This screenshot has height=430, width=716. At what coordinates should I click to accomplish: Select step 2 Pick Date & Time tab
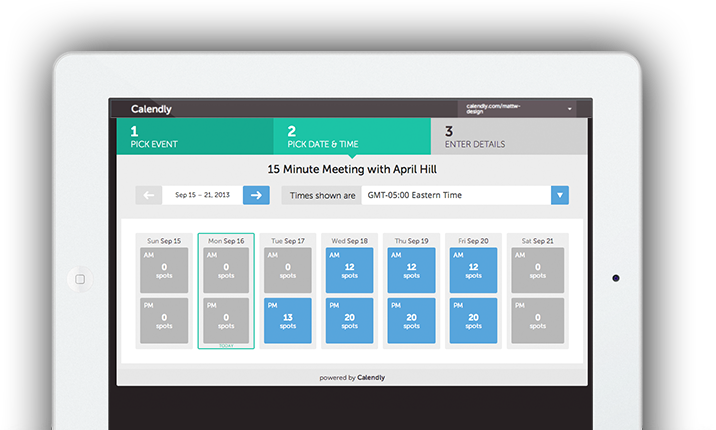(x=352, y=136)
